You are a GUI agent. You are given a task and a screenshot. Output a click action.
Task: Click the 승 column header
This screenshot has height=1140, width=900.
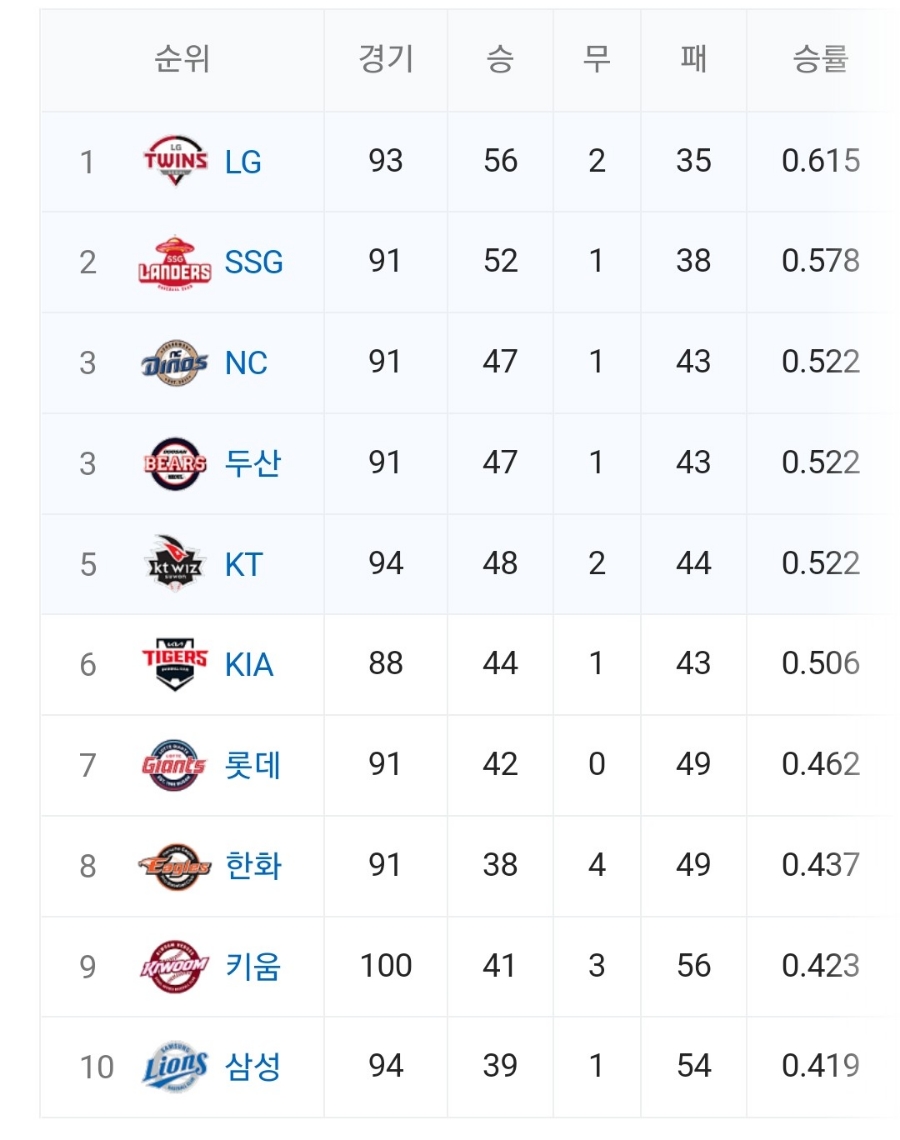point(500,60)
